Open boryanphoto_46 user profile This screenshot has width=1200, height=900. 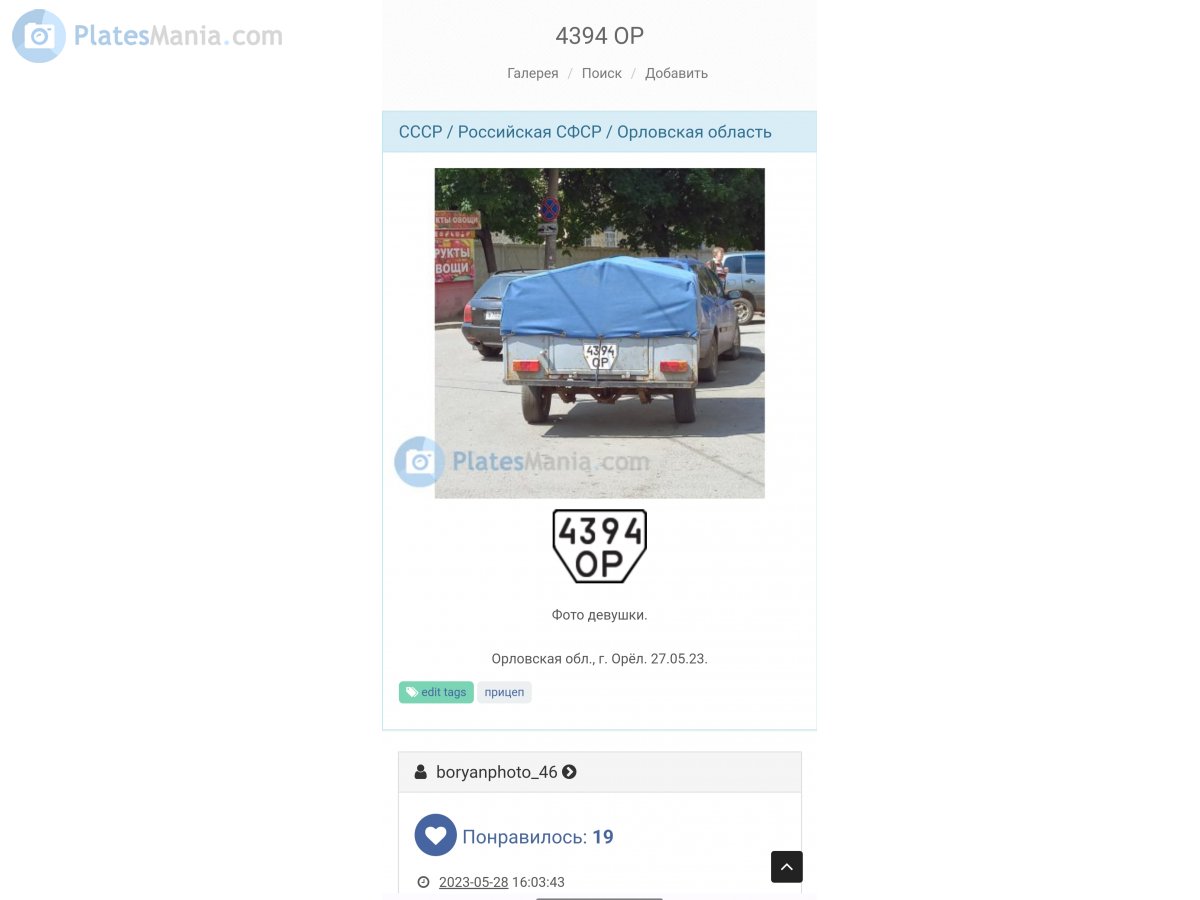pyautogui.click(x=497, y=772)
